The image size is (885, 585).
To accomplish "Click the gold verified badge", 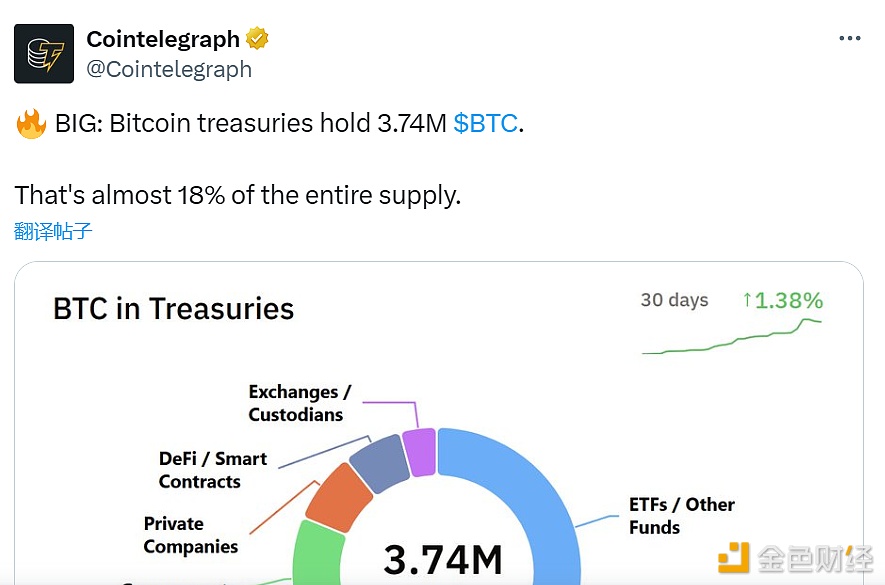I will pos(257,39).
